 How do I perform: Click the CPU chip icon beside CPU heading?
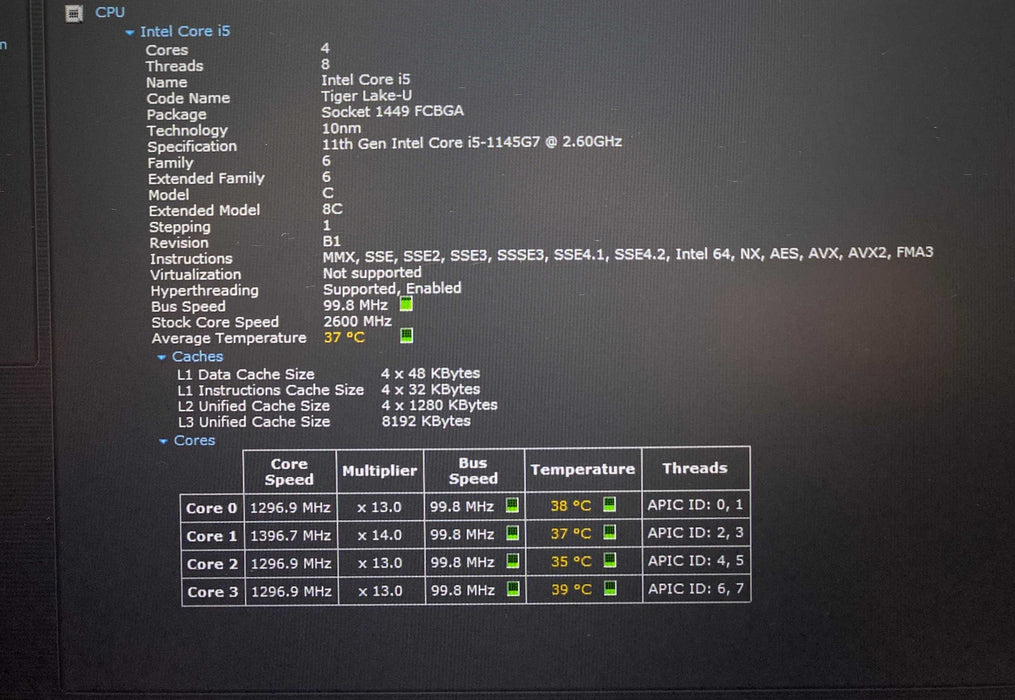click(x=74, y=13)
